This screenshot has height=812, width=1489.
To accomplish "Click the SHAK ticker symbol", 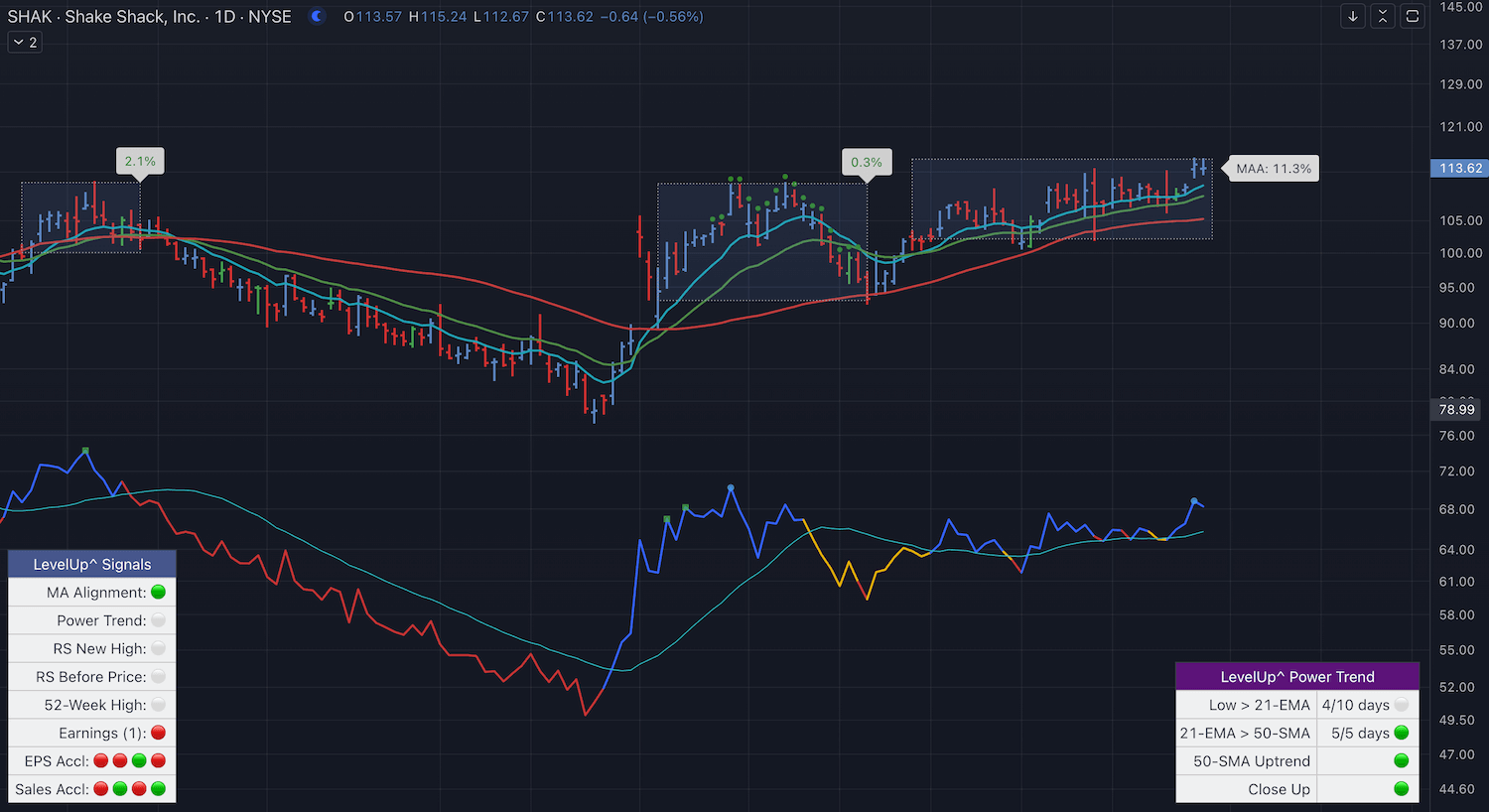I will coord(31,16).
